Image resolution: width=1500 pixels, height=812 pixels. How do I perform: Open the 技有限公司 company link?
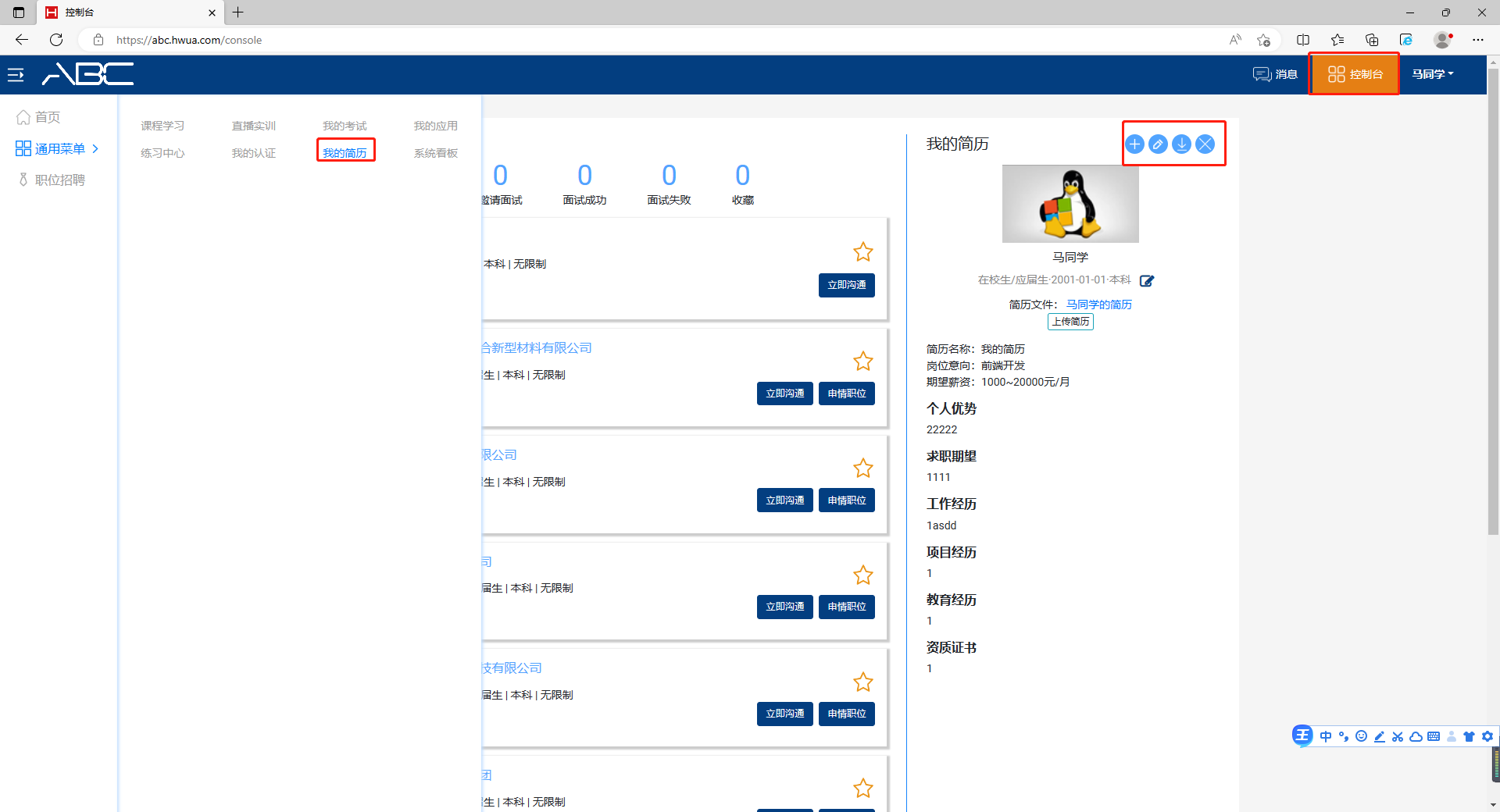click(x=512, y=668)
